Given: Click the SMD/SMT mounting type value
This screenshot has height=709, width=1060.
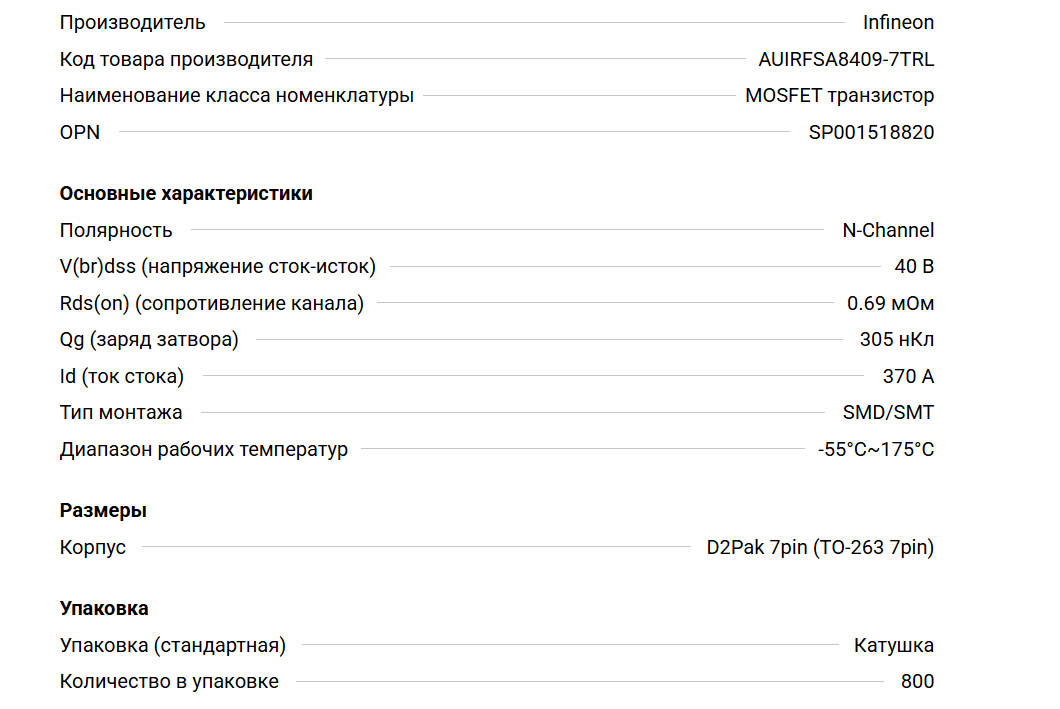Looking at the screenshot, I should [888, 412].
